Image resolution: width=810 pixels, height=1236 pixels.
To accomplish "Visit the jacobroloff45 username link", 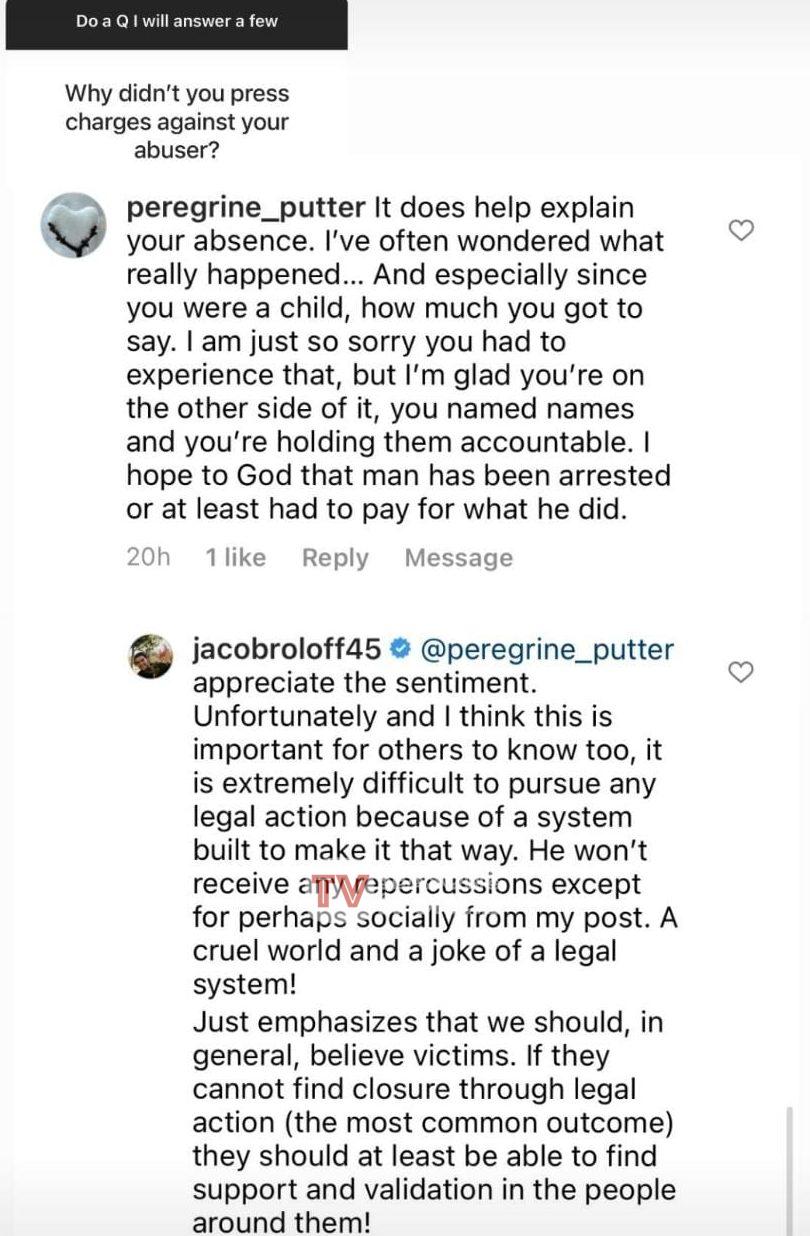I will tap(286, 649).
